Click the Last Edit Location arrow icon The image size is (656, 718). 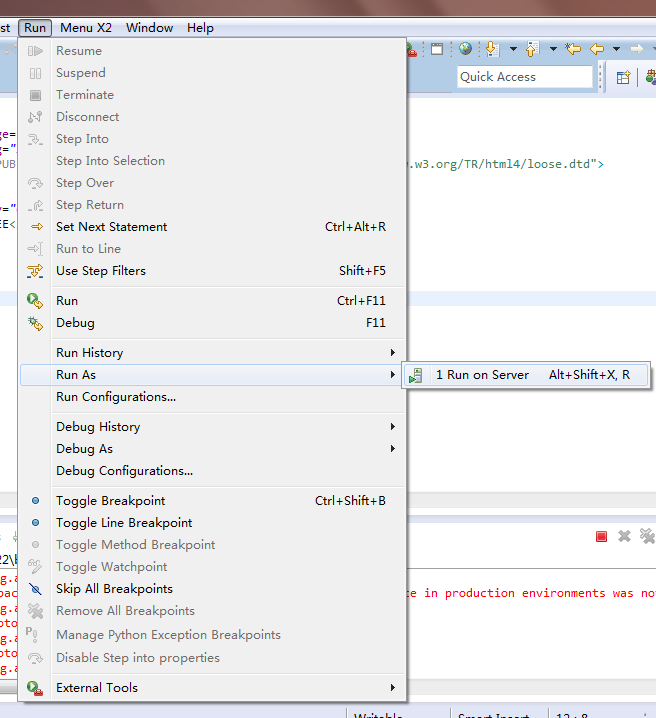(573, 48)
